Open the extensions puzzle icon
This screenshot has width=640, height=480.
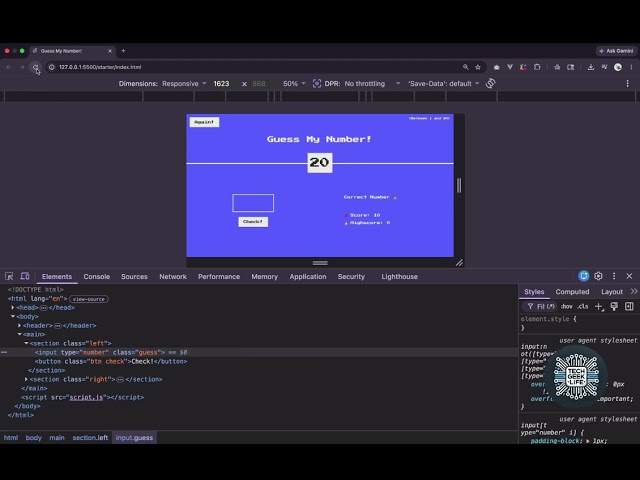coord(537,67)
